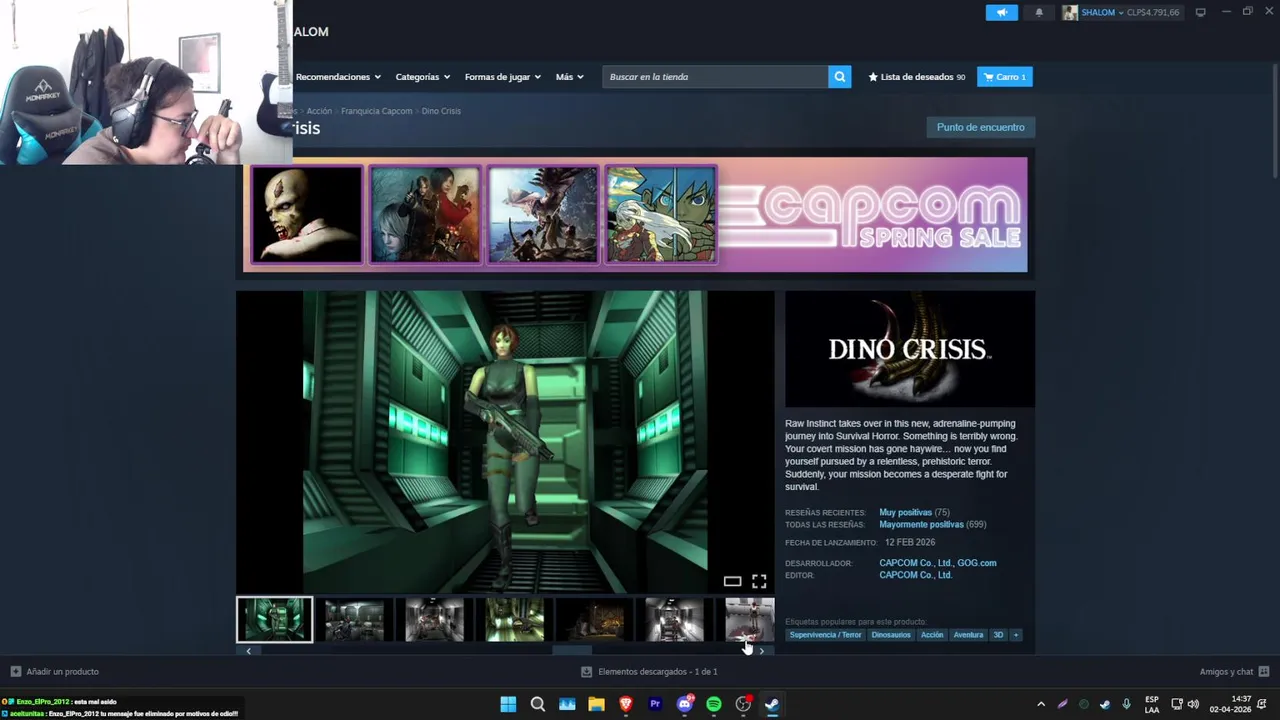The image size is (1280, 720).
Task: Click the store search magnifier button
Action: point(840,77)
